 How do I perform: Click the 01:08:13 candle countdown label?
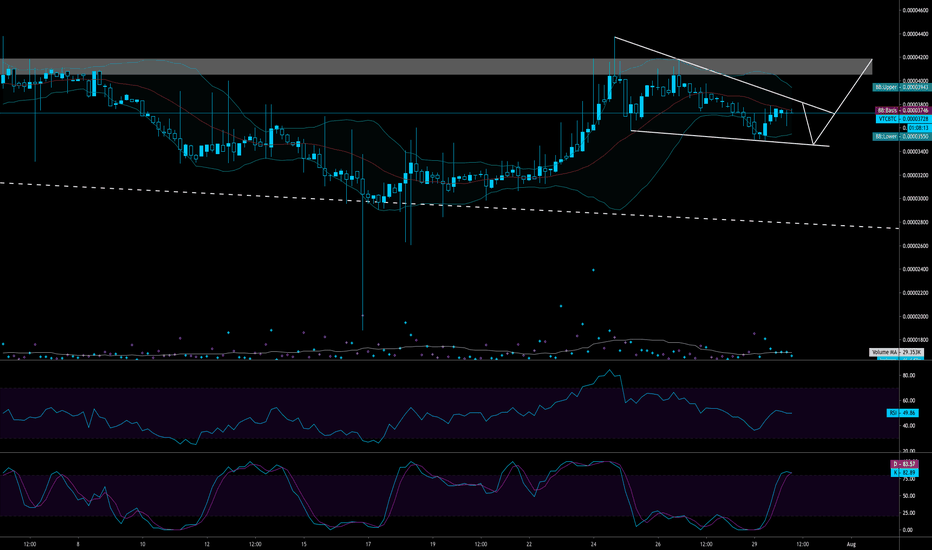(x=918, y=128)
